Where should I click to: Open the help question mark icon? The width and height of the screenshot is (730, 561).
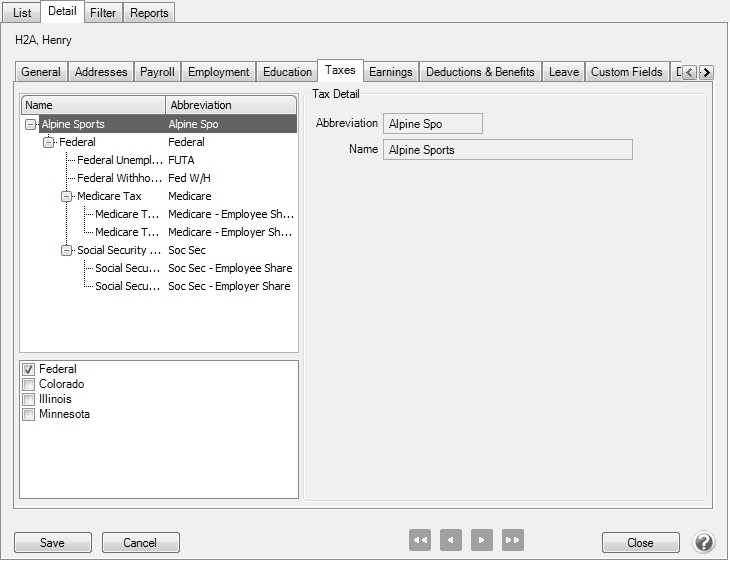coord(703,542)
